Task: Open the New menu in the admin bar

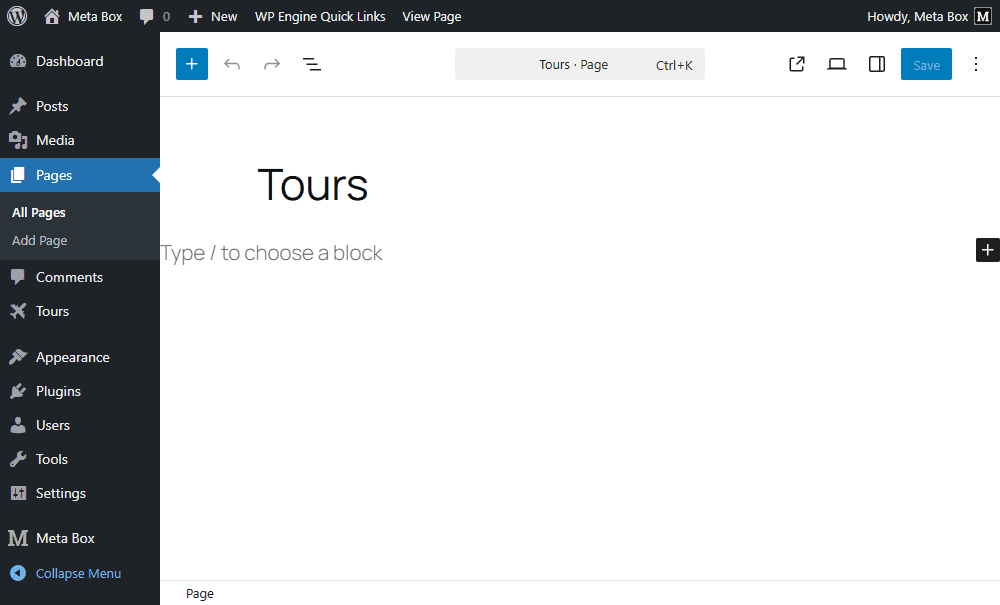Action: (x=212, y=16)
